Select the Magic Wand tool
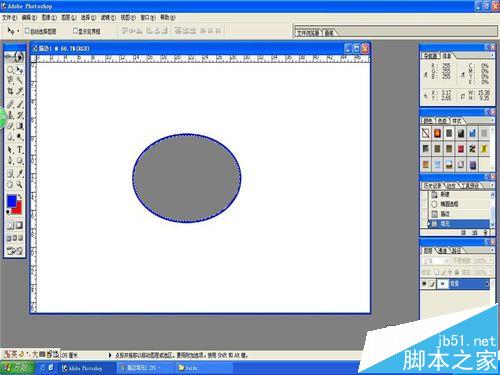500x375 pixels. click(x=20, y=80)
